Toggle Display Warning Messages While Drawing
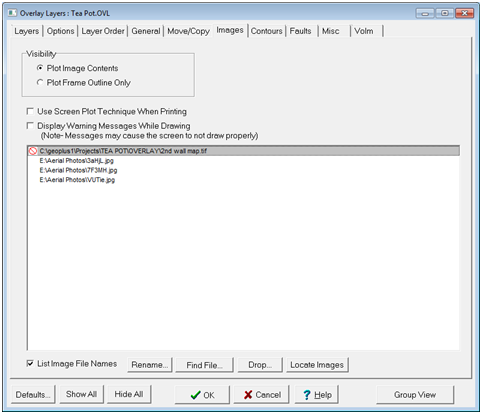Viewport: 482px width, 414px height. click(30, 126)
